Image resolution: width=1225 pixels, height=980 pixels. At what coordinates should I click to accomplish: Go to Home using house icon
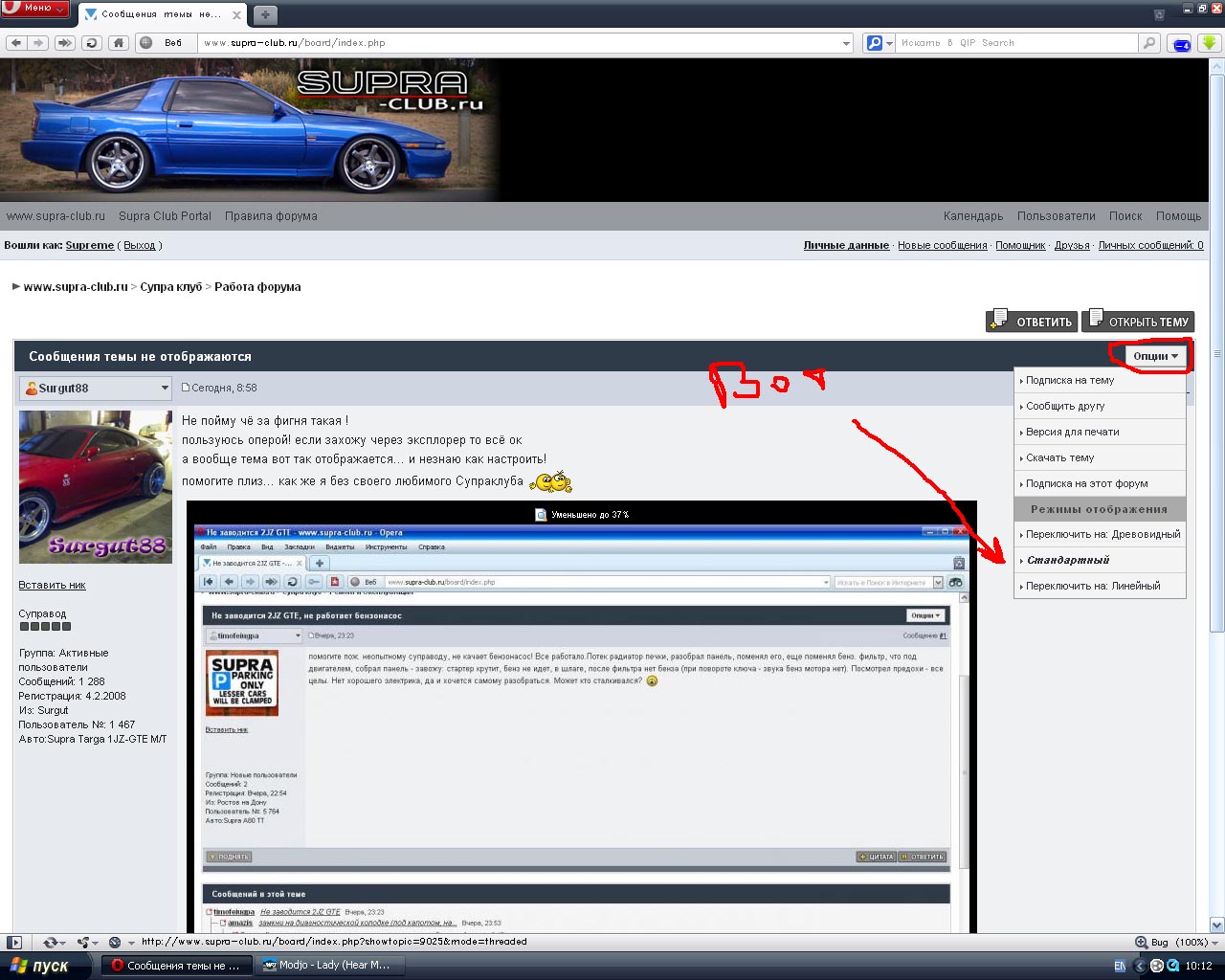pyautogui.click(x=119, y=43)
